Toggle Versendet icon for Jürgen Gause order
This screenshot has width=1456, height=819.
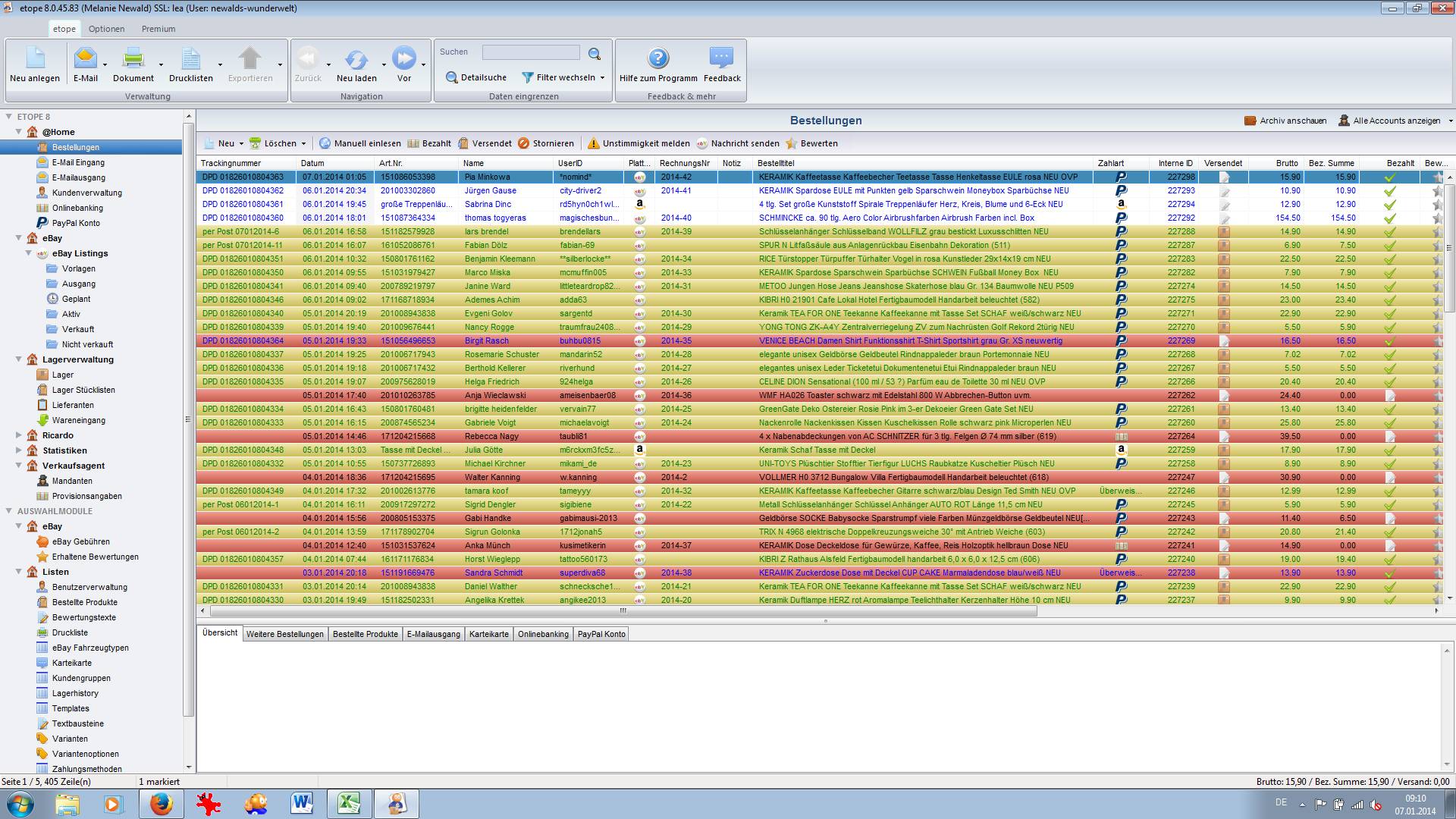coord(1224,191)
